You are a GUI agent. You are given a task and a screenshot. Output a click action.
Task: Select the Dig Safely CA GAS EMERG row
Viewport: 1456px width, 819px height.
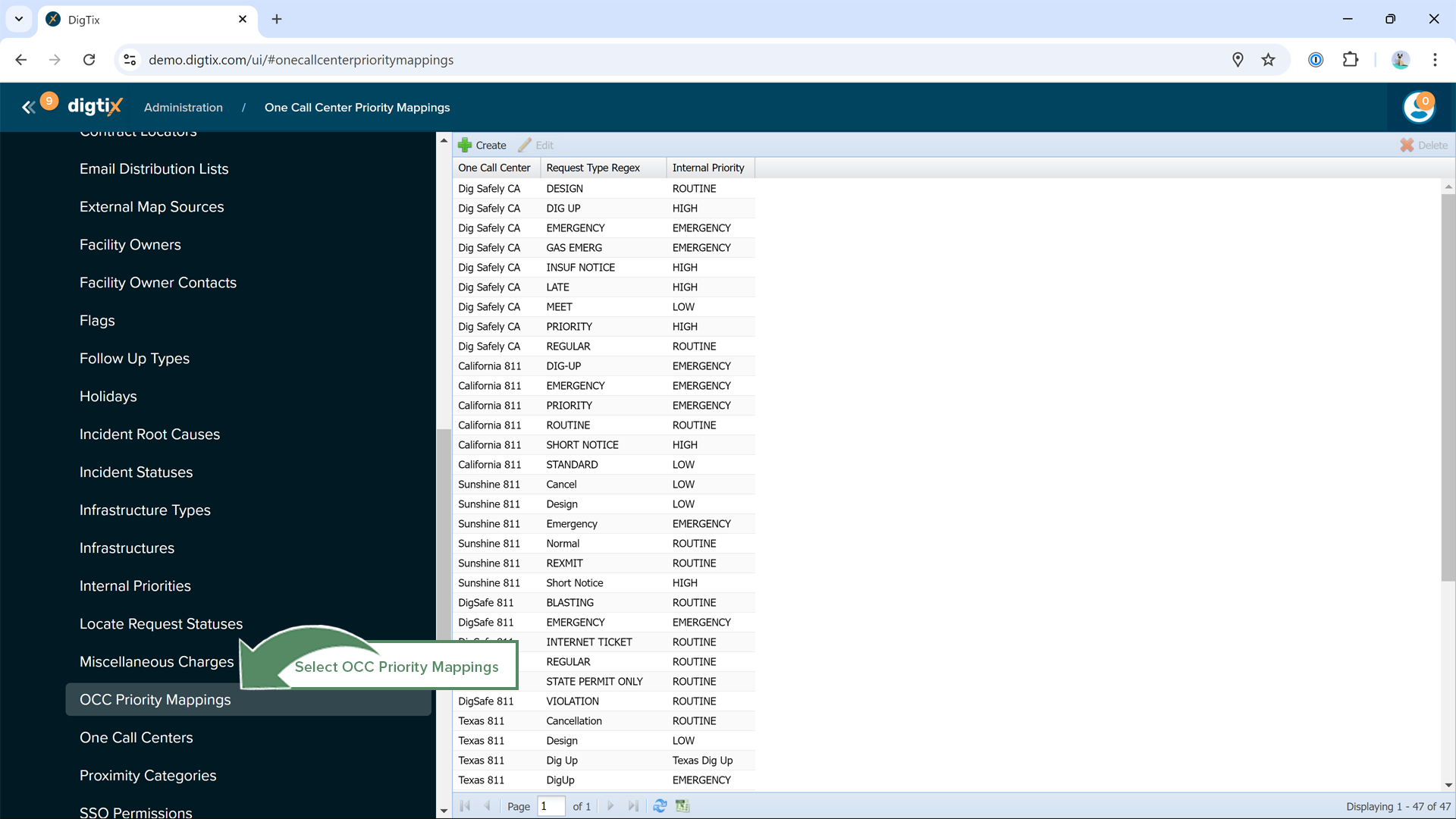coord(574,248)
